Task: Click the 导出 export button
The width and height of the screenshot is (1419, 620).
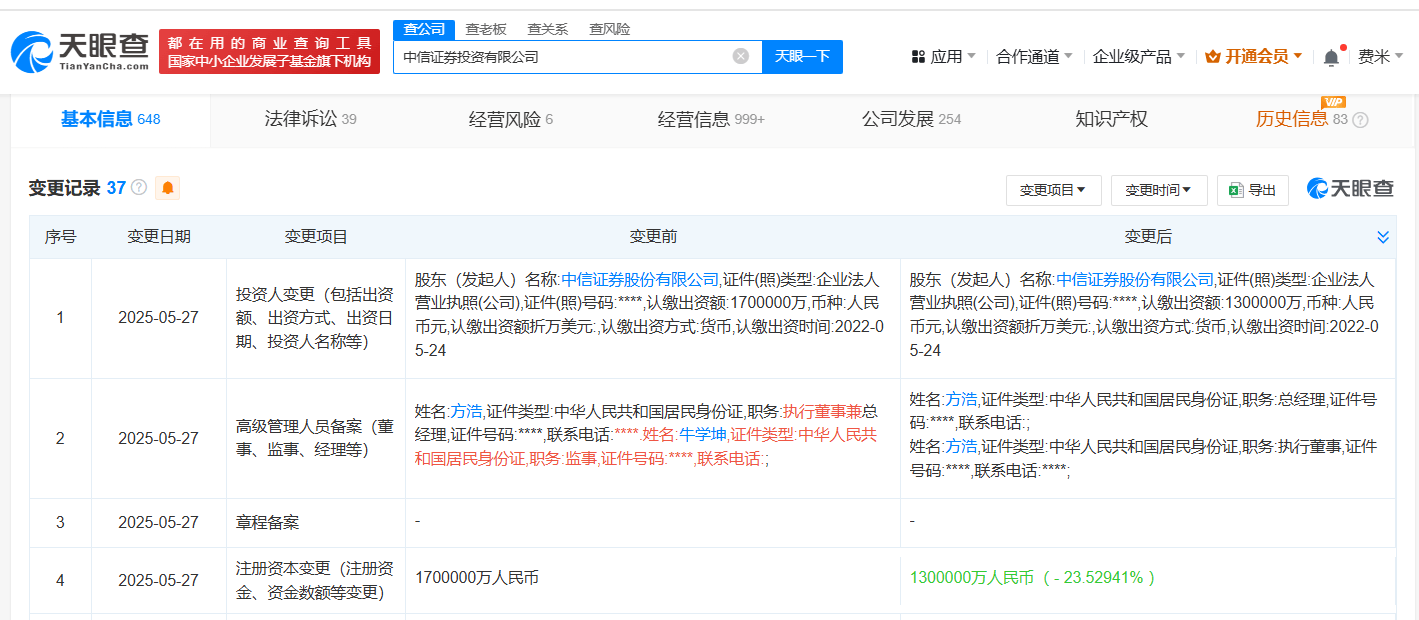Action: point(1252,190)
